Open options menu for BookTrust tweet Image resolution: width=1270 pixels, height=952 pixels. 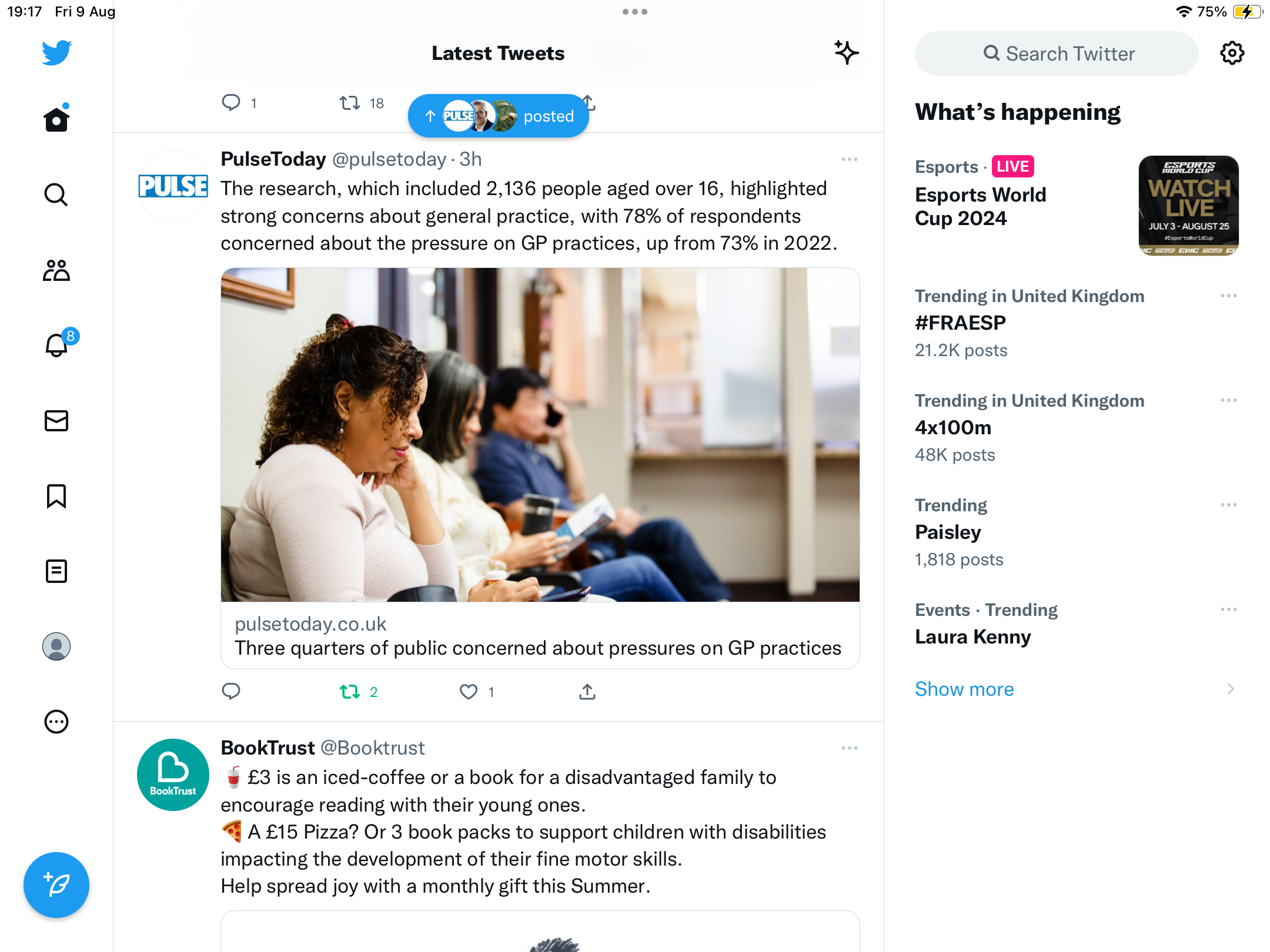pyautogui.click(x=849, y=748)
